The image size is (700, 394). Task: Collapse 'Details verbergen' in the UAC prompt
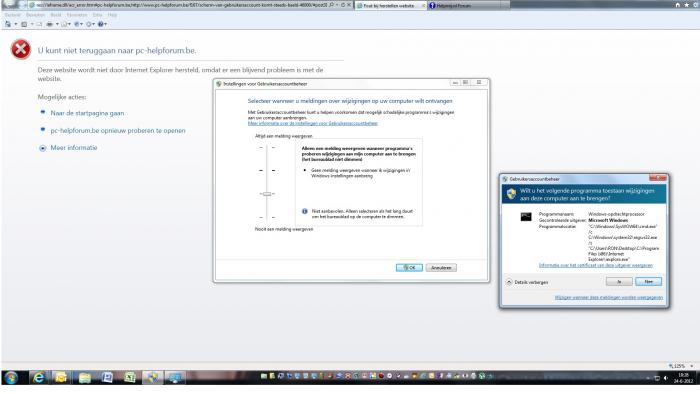point(527,282)
